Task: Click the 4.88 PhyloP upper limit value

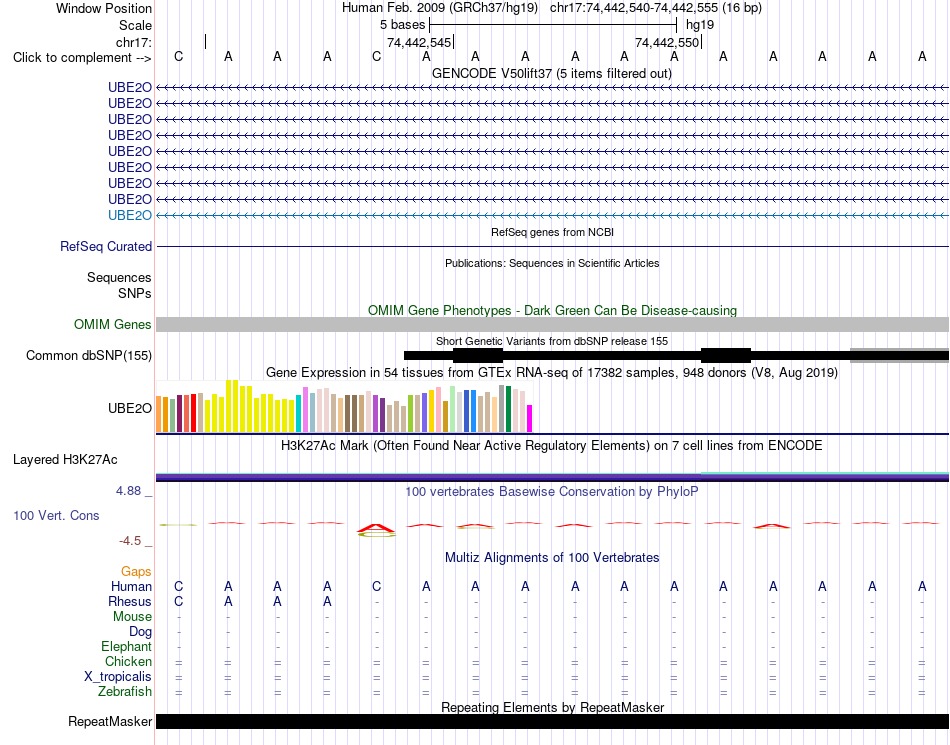Action: 128,491
